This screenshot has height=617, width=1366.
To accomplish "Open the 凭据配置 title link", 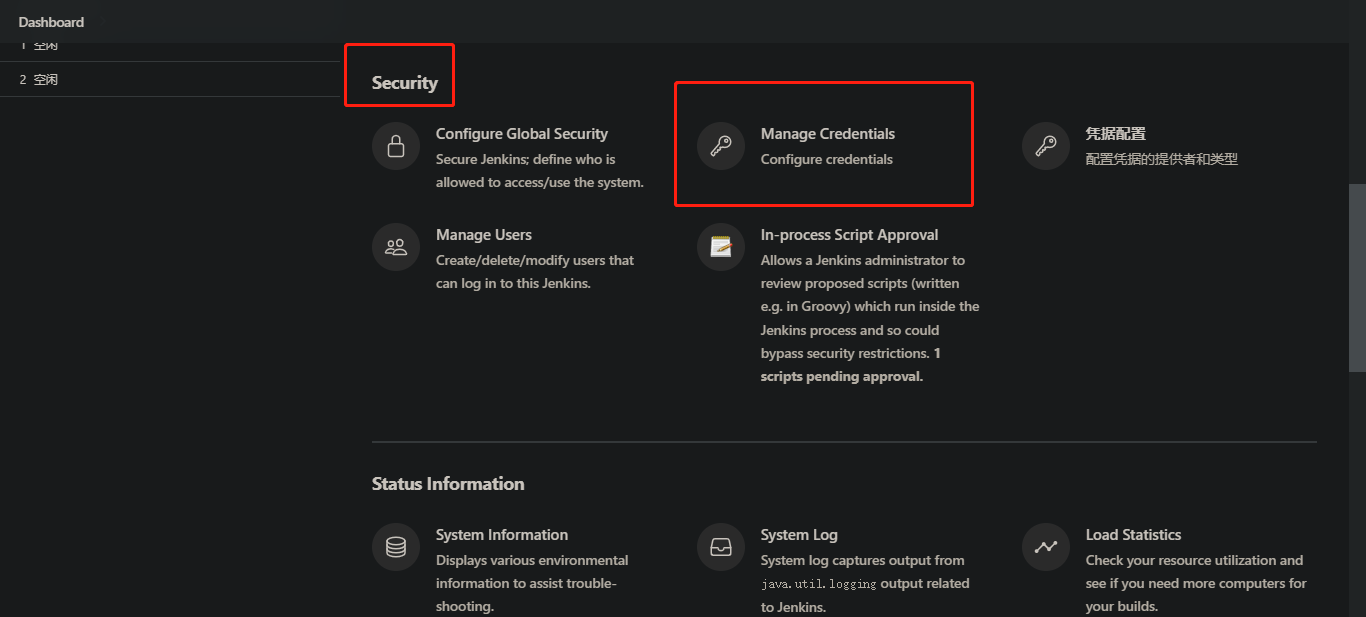I will [x=1116, y=134].
